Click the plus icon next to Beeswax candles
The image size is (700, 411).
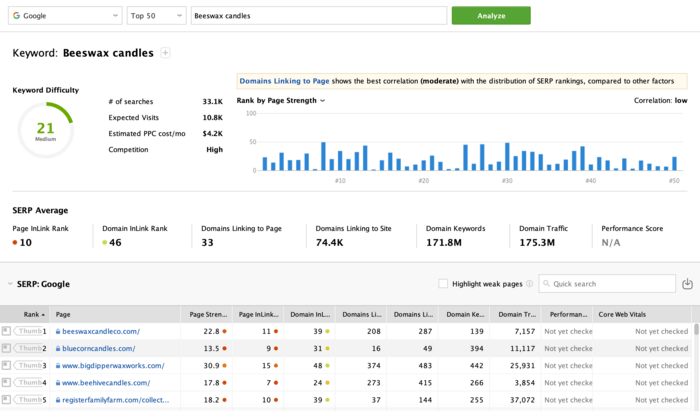point(165,53)
